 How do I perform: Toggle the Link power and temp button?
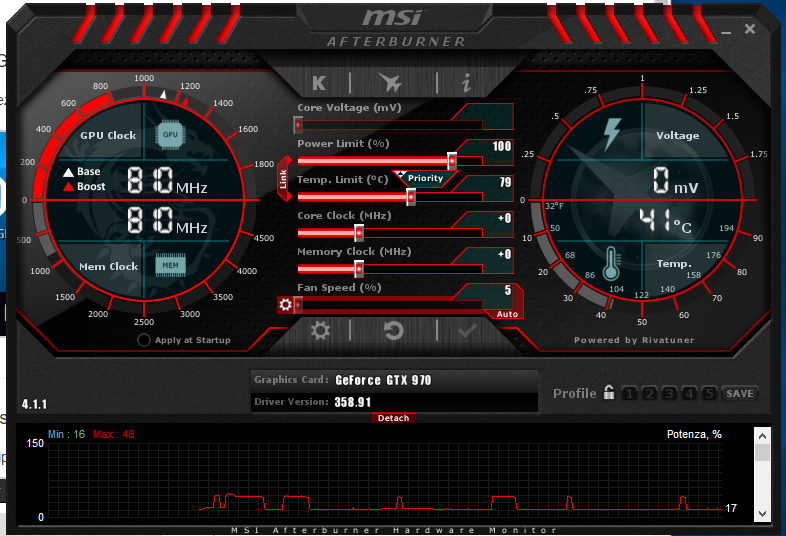point(284,179)
